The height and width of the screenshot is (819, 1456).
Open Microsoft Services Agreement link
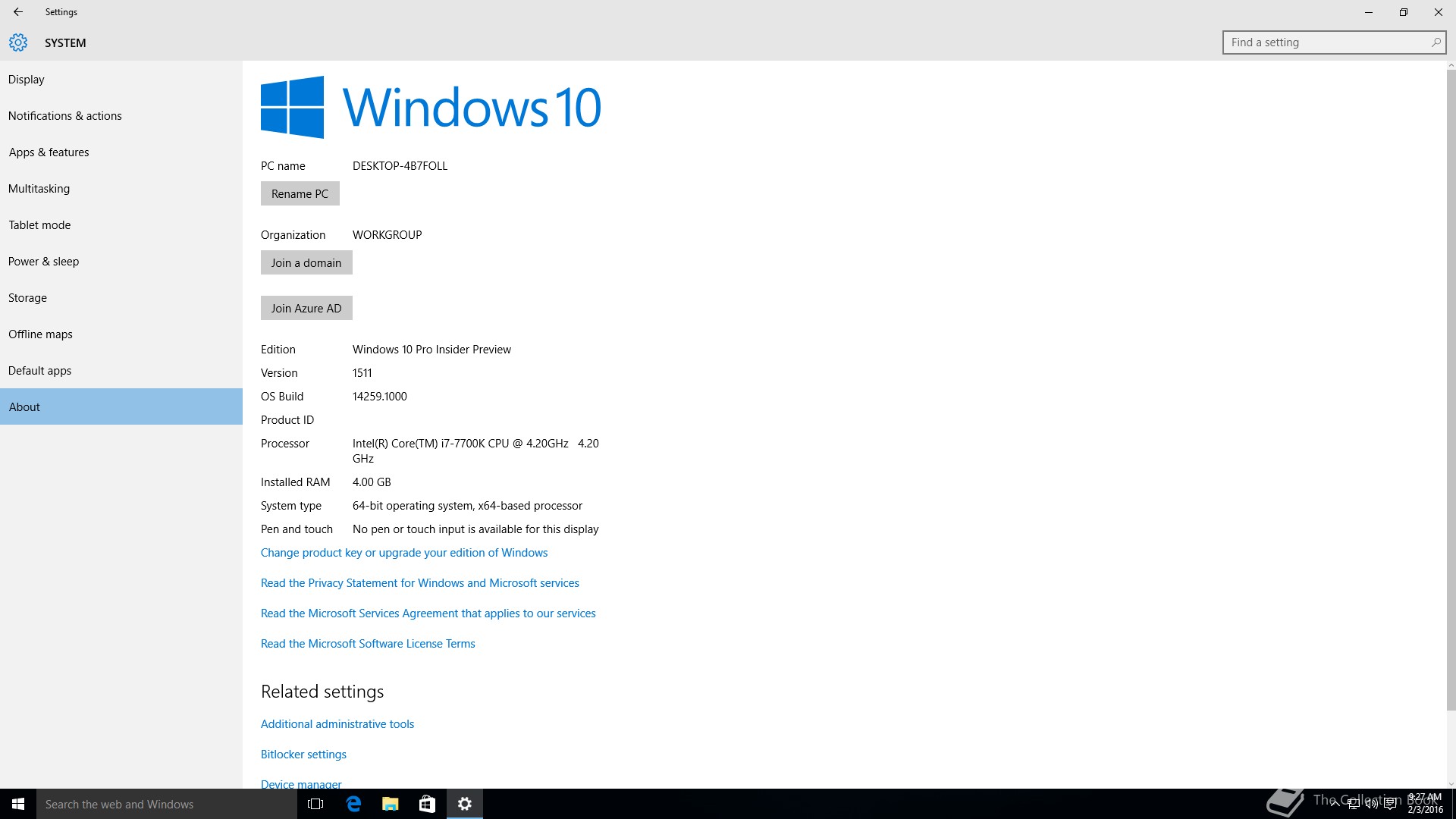(x=428, y=613)
